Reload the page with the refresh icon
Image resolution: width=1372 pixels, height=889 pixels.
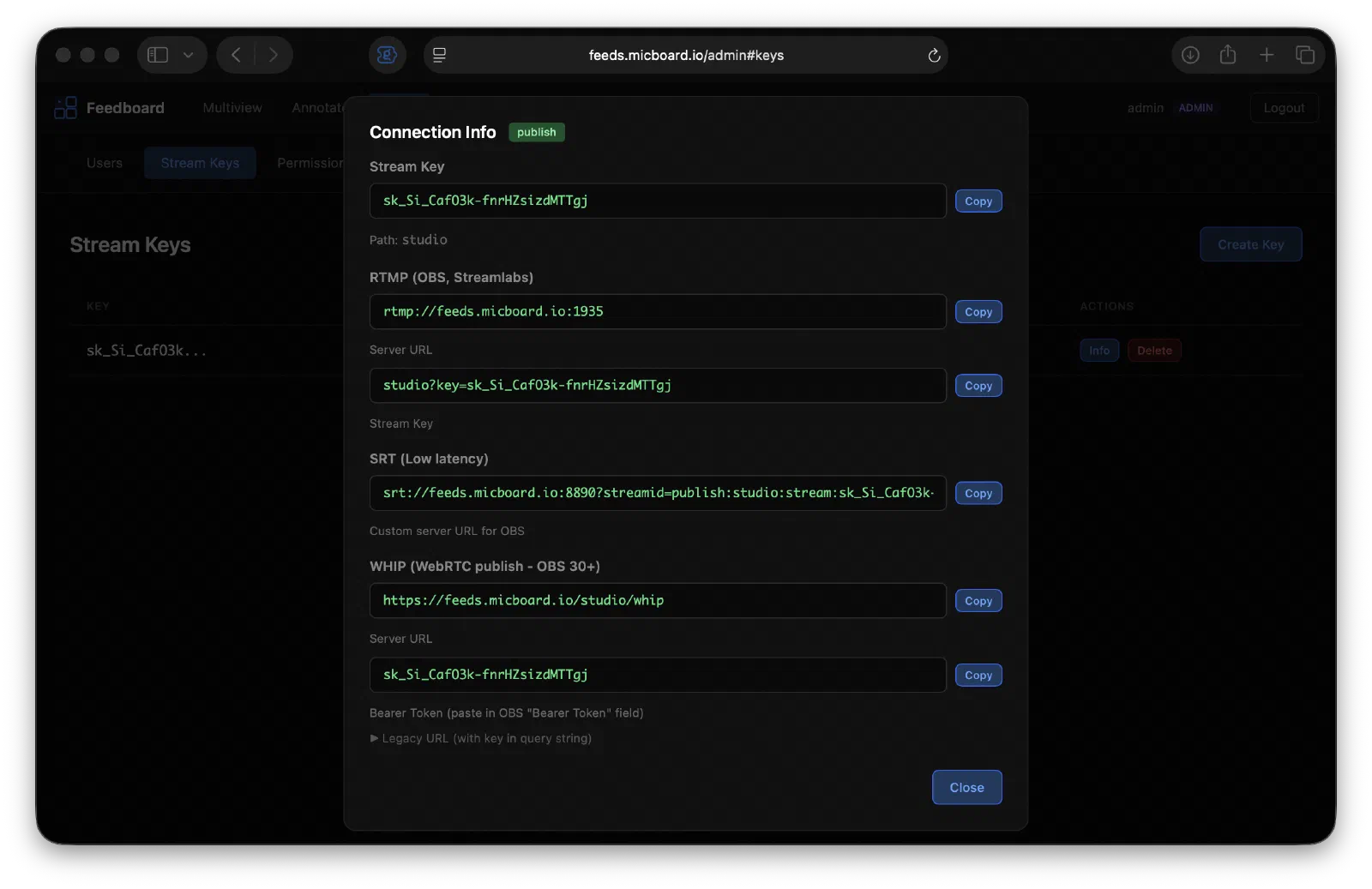point(934,55)
